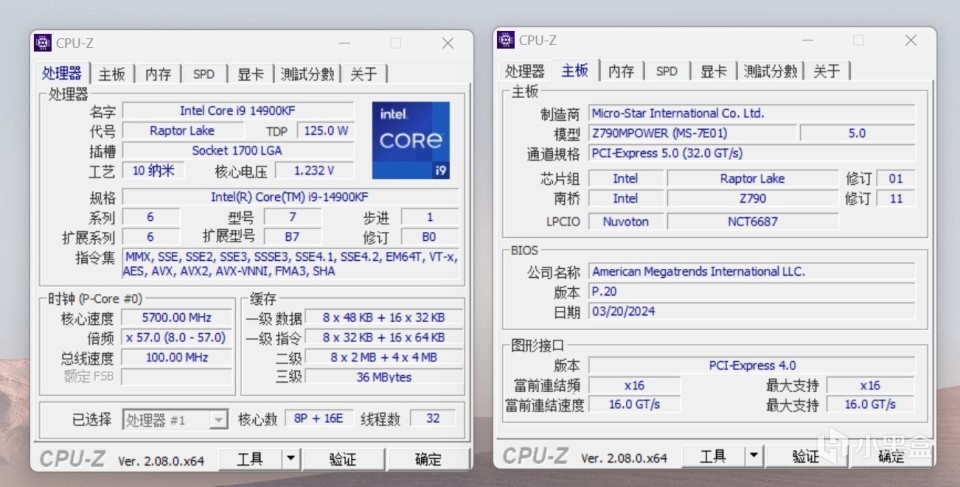This screenshot has height=487, width=960.
Task: Click 验证 button in left CPU-Z window
Action: coord(343,459)
